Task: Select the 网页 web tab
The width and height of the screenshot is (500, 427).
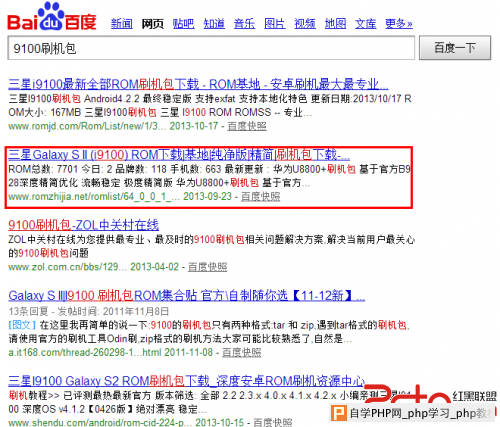Action: pyautogui.click(x=152, y=24)
